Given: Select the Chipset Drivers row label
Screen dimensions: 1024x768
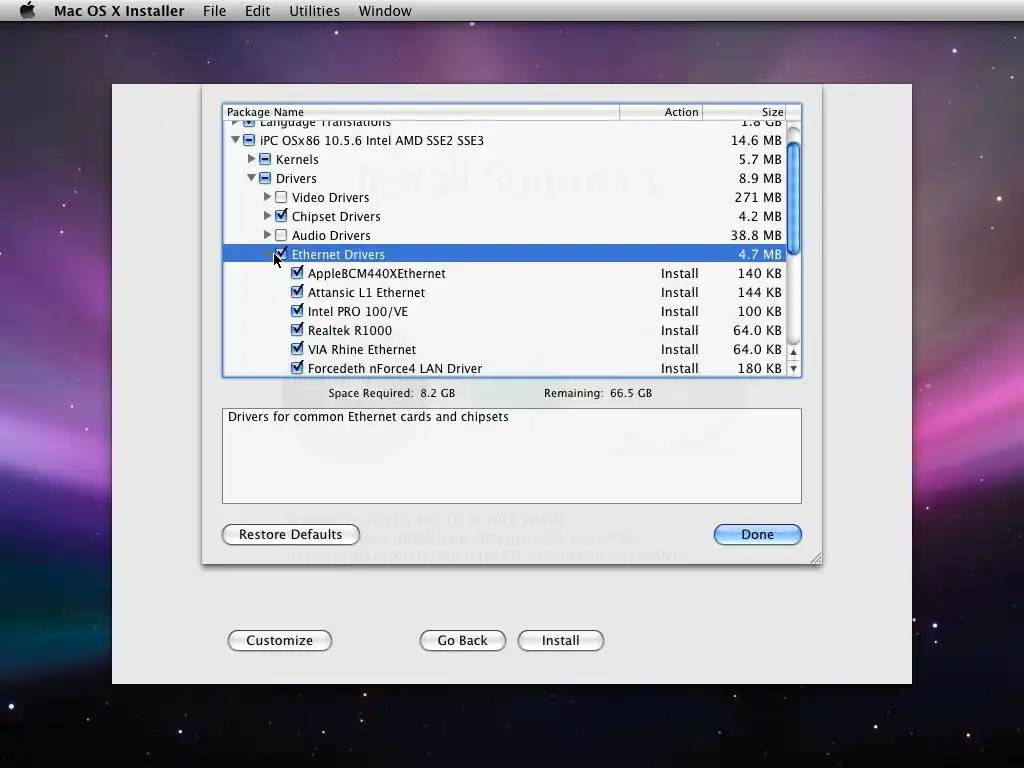Looking at the screenshot, I should point(336,216).
